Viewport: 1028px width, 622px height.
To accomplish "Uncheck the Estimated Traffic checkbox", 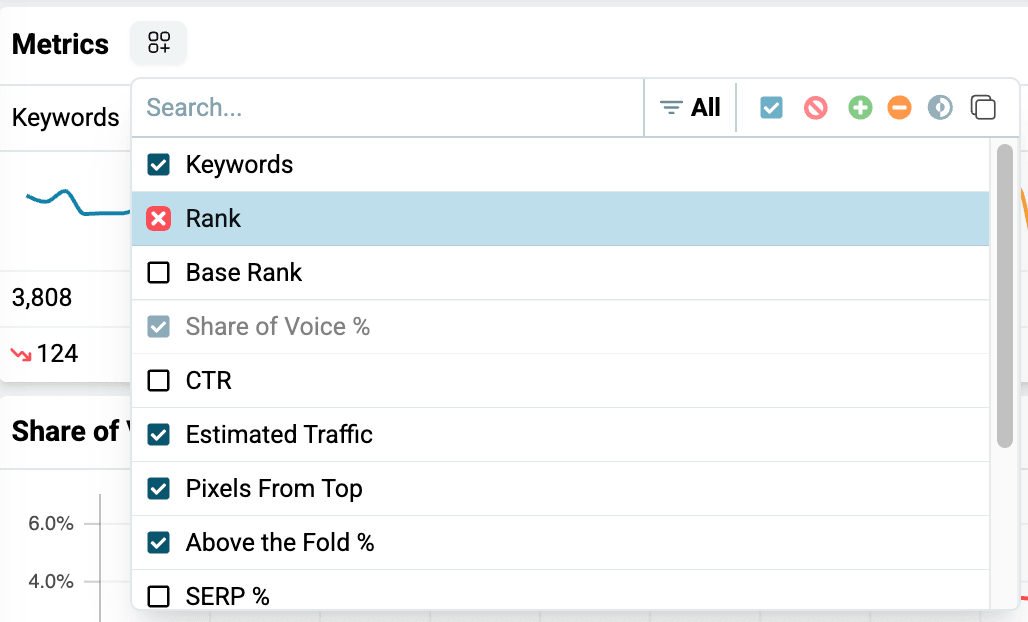I will (x=159, y=434).
